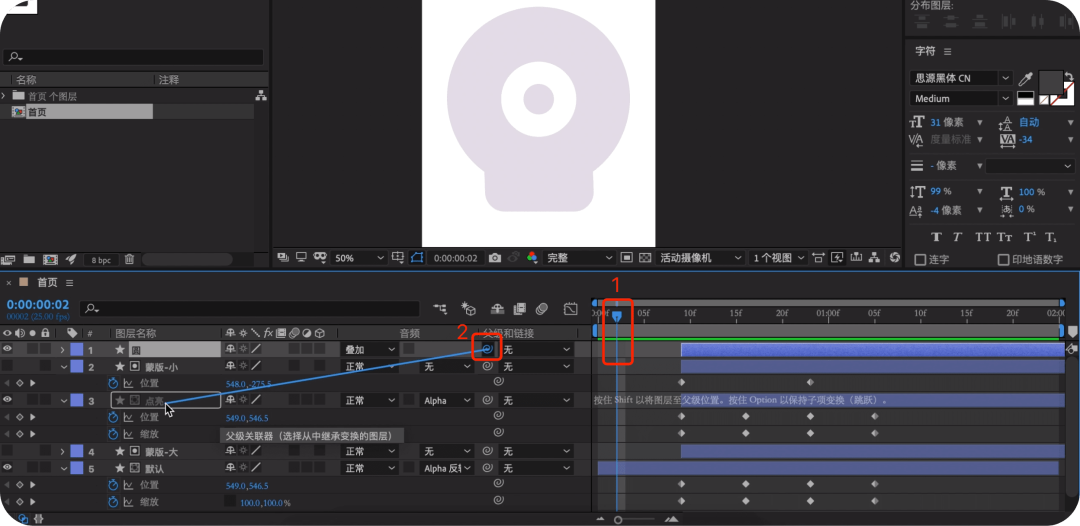This screenshot has width=1080, height=526.
Task: Hide layer 5 默认 using eye toggle
Action: pos(8,467)
